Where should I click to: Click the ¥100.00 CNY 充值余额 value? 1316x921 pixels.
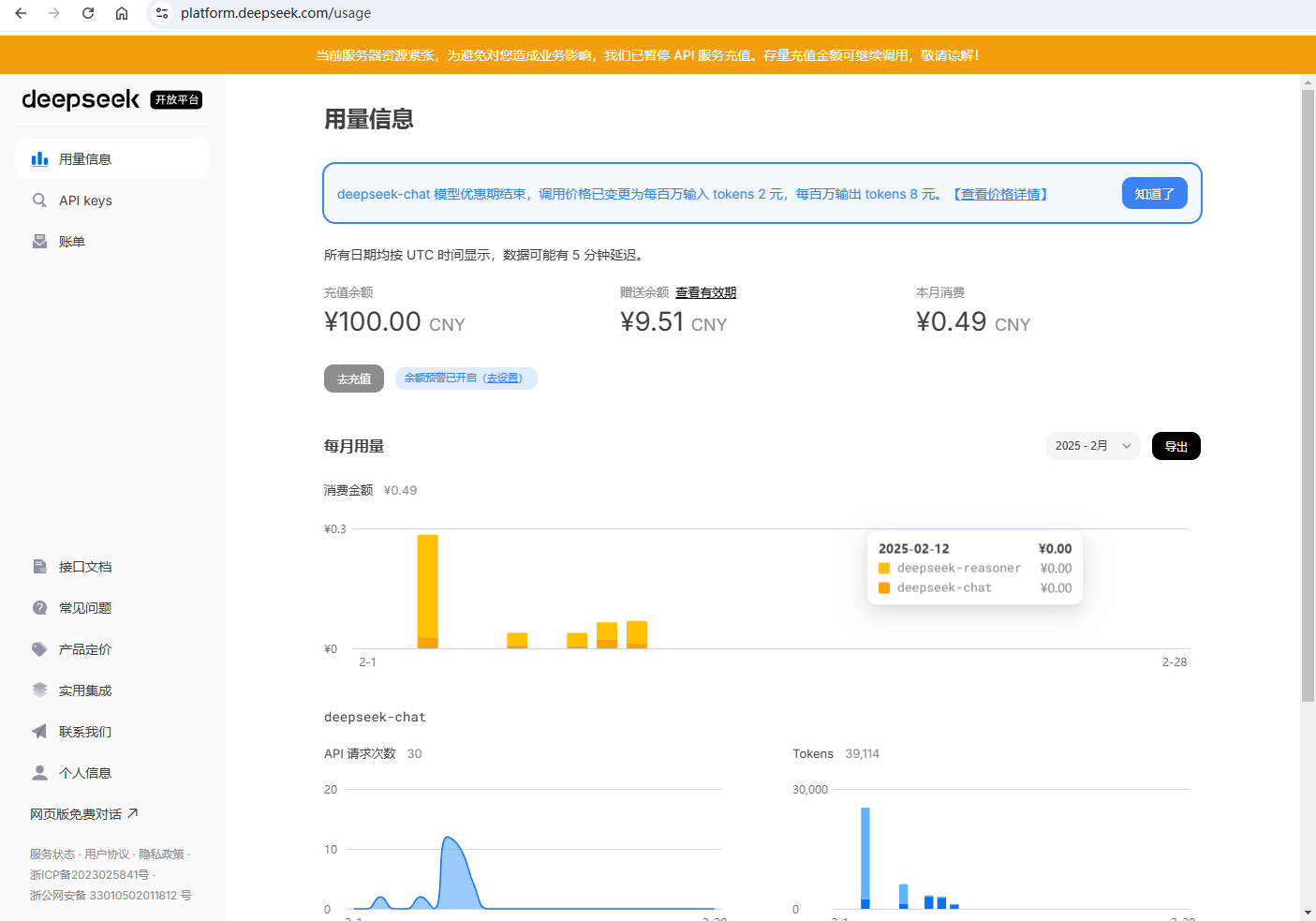click(x=394, y=322)
